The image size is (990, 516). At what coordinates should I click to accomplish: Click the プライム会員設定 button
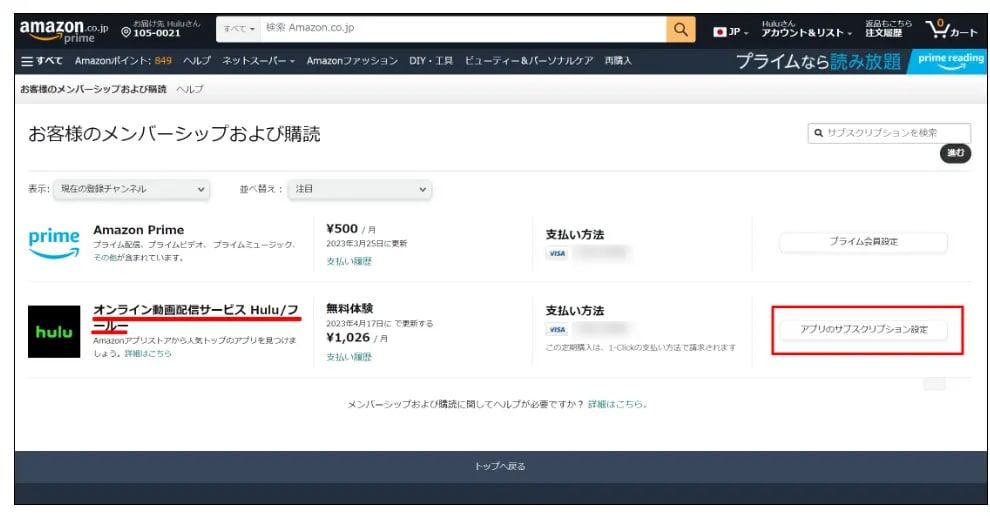pos(863,242)
